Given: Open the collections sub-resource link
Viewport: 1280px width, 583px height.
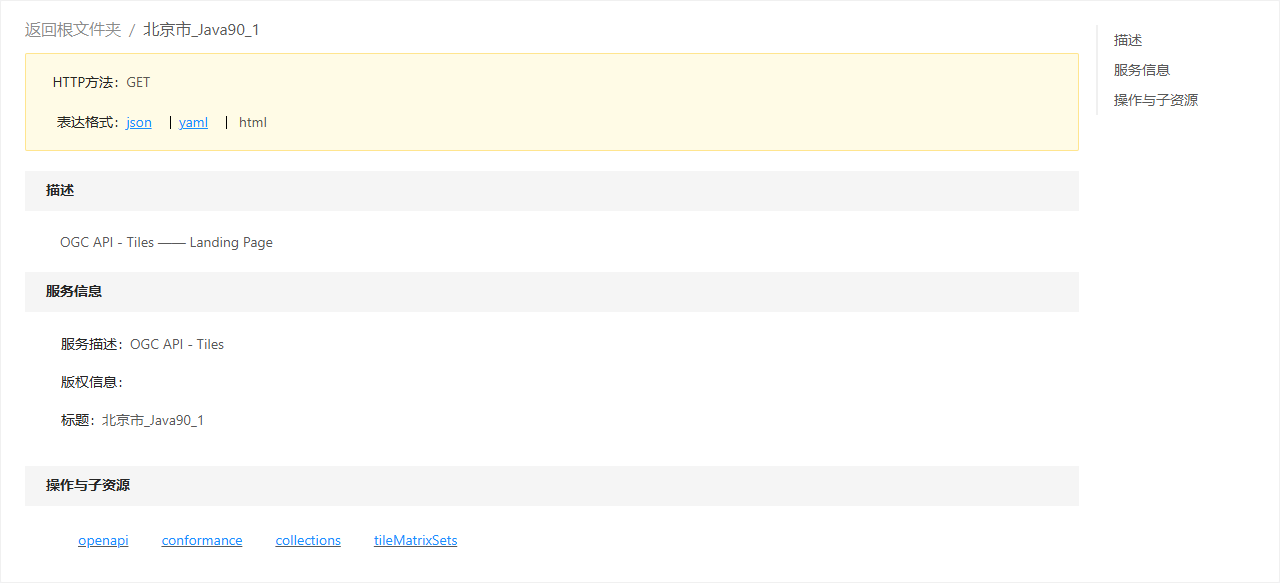Looking at the screenshot, I should click(x=308, y=541).
